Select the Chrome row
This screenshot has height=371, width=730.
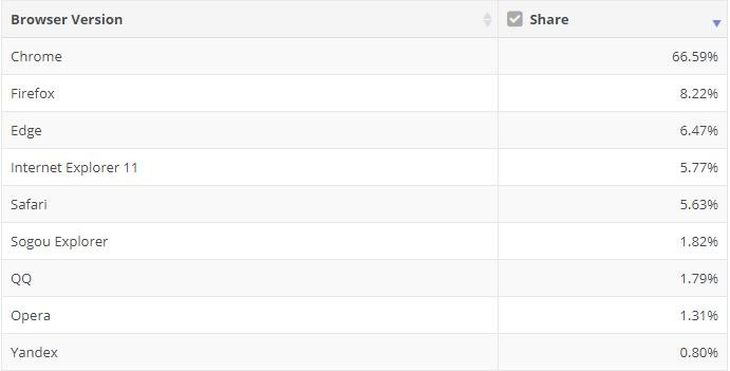(x=365, y=56)
